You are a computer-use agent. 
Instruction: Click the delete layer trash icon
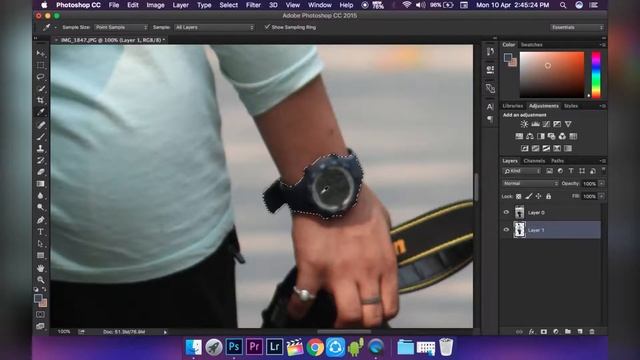[592, 332]
